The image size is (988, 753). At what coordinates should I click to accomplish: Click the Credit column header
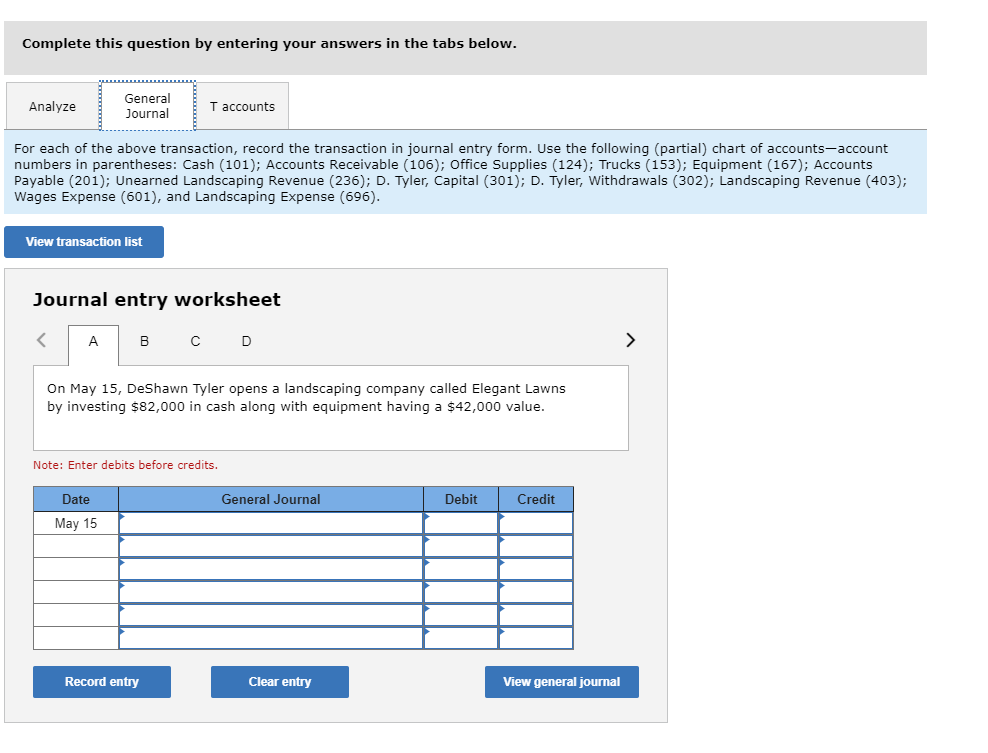[536, 499]
